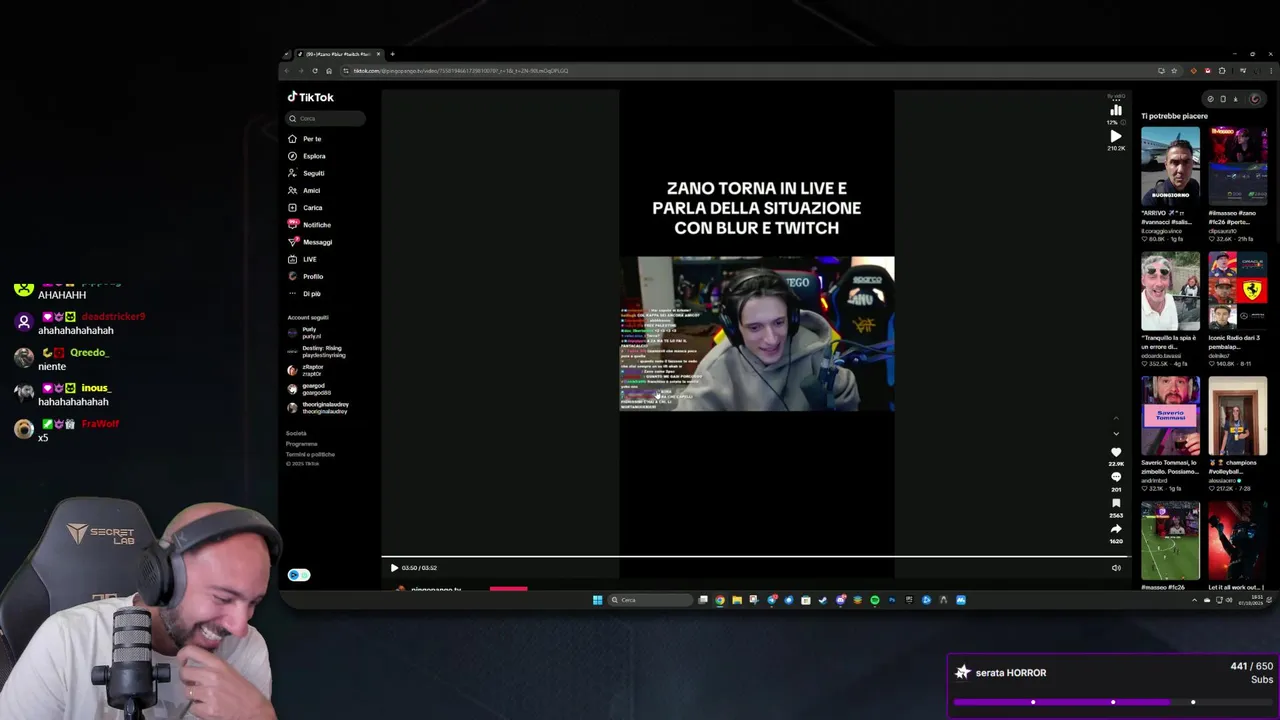The image size is (1280, 720).
Task: Open the #ilmasseo #zano recommended video
Action: click(1237, 166)
